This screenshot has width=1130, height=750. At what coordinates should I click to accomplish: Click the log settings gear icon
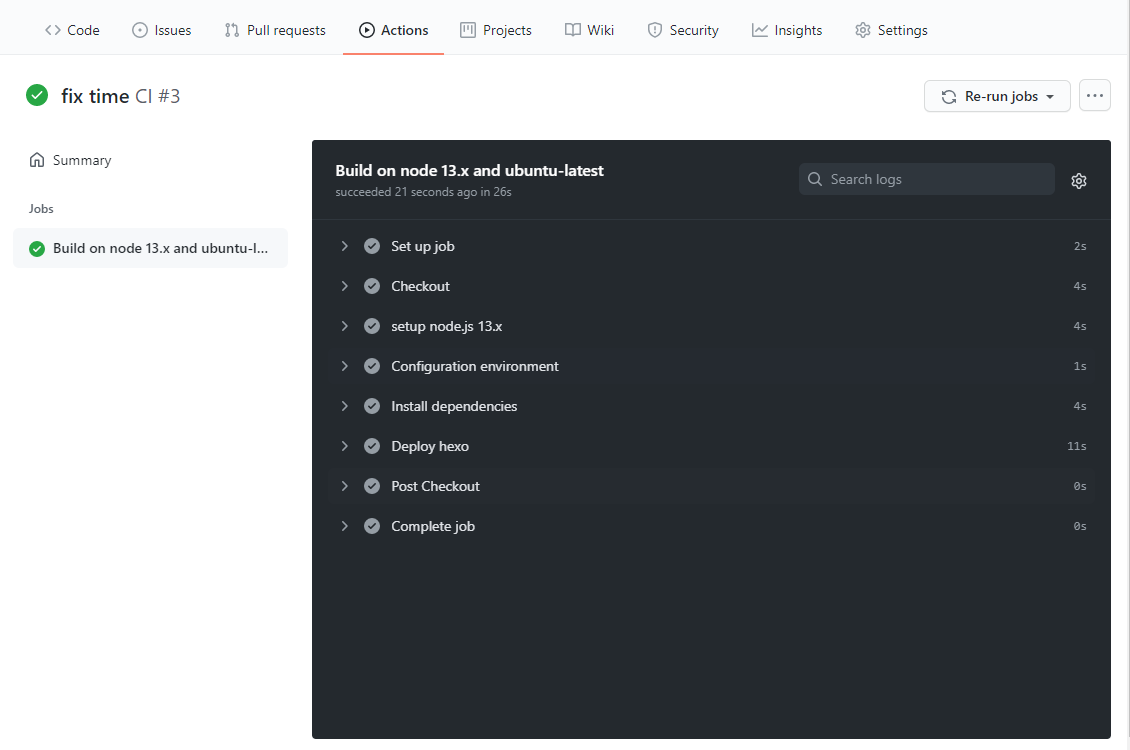(1078, 181)
